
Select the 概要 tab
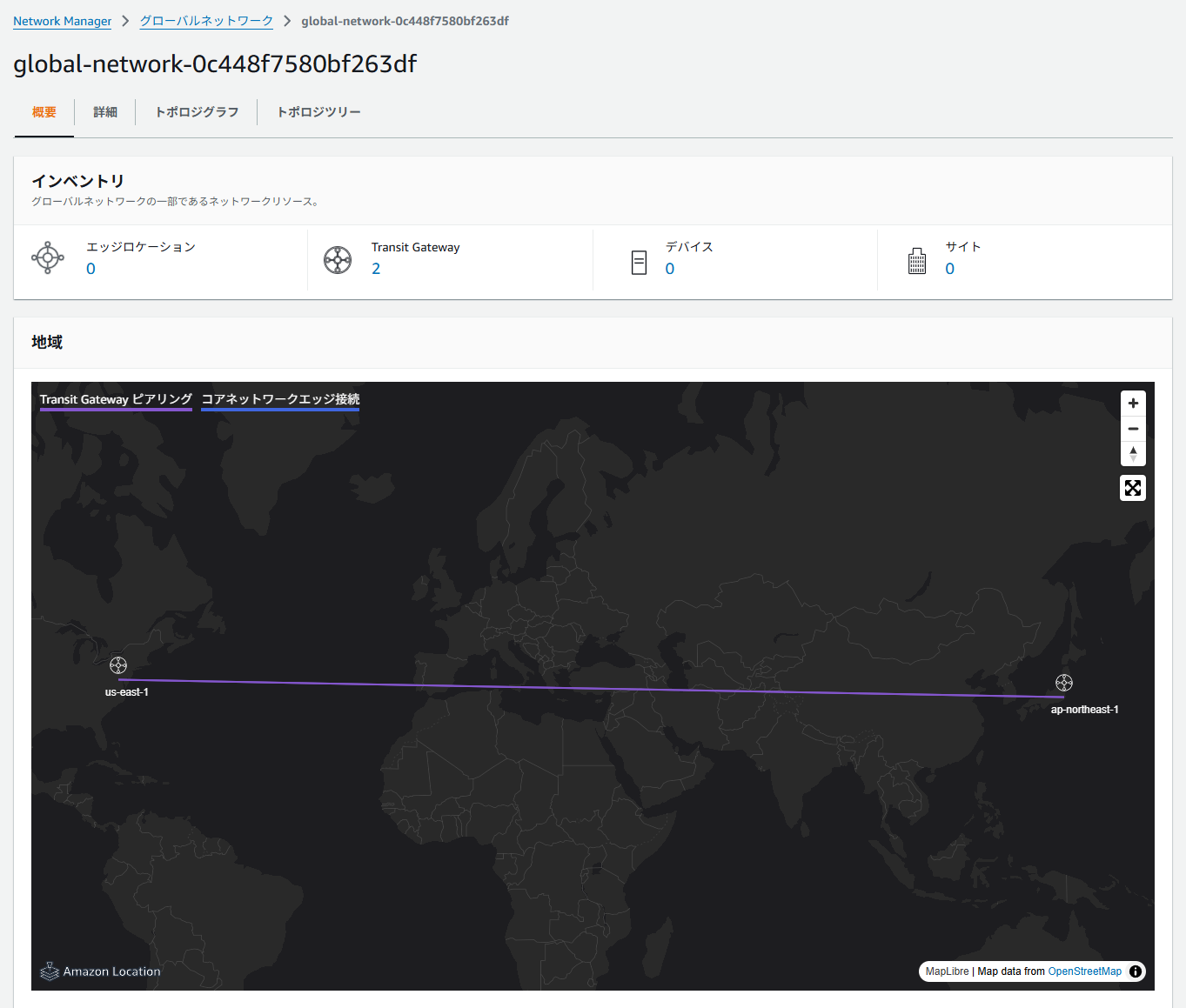point(44,112)
